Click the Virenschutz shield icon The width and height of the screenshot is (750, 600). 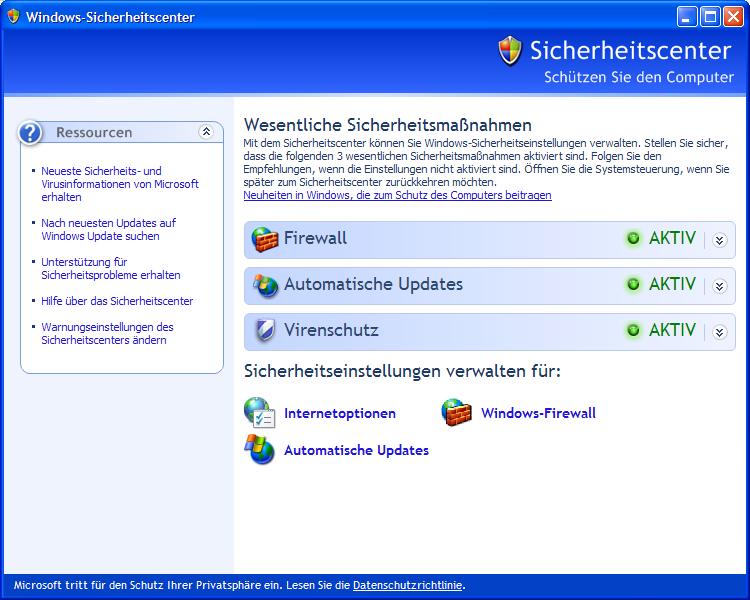click(265, 330)
